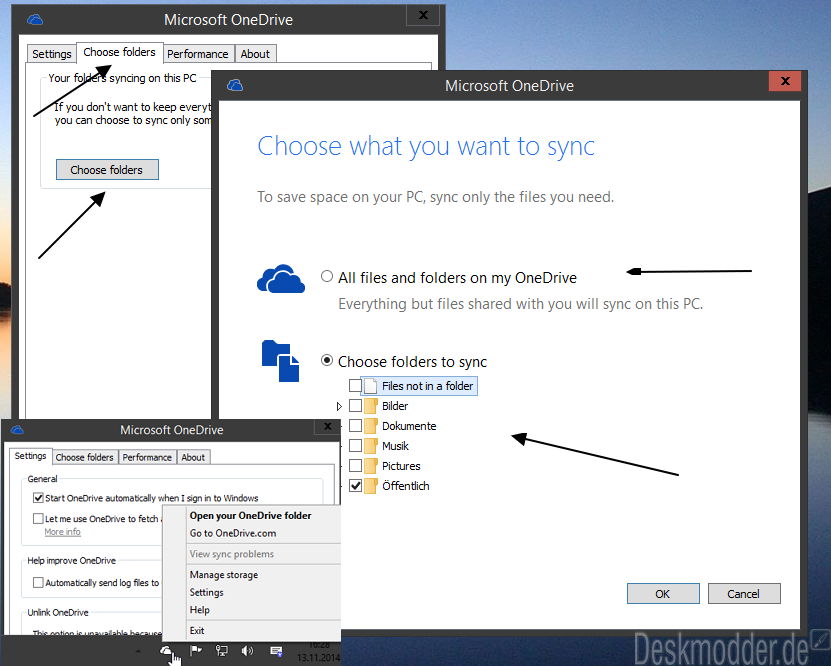
Task: Click the Pictures folder label
Action: pos(401,466)
